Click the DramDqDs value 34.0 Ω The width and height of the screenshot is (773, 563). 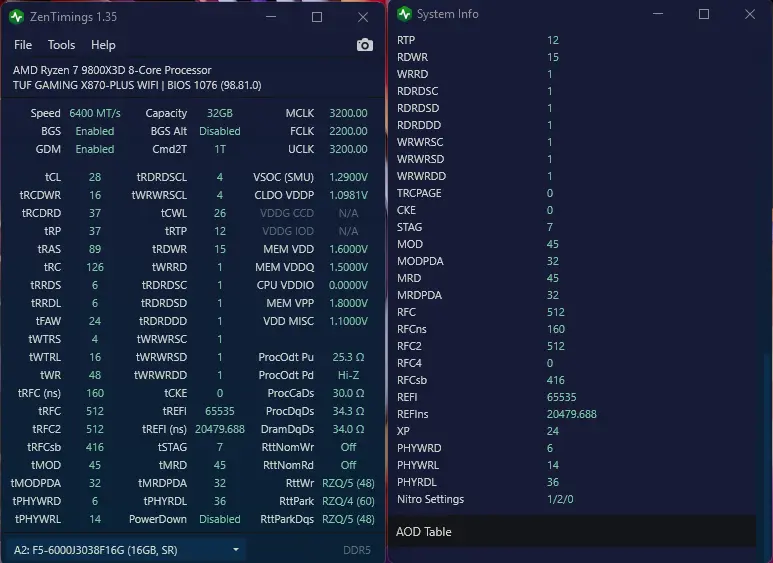[348, 429]
